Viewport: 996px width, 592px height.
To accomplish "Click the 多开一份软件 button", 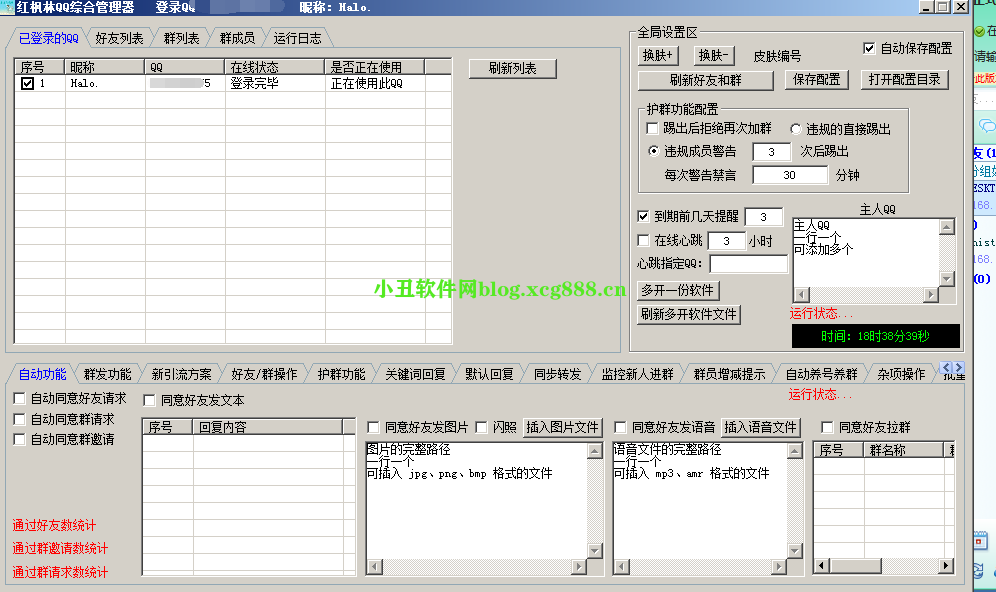I will point(678,290).
